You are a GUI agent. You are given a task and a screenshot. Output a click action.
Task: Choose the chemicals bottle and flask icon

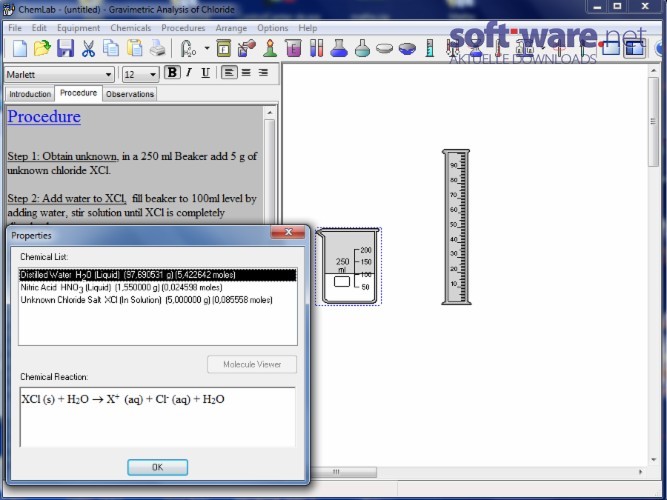coord(247,48)
